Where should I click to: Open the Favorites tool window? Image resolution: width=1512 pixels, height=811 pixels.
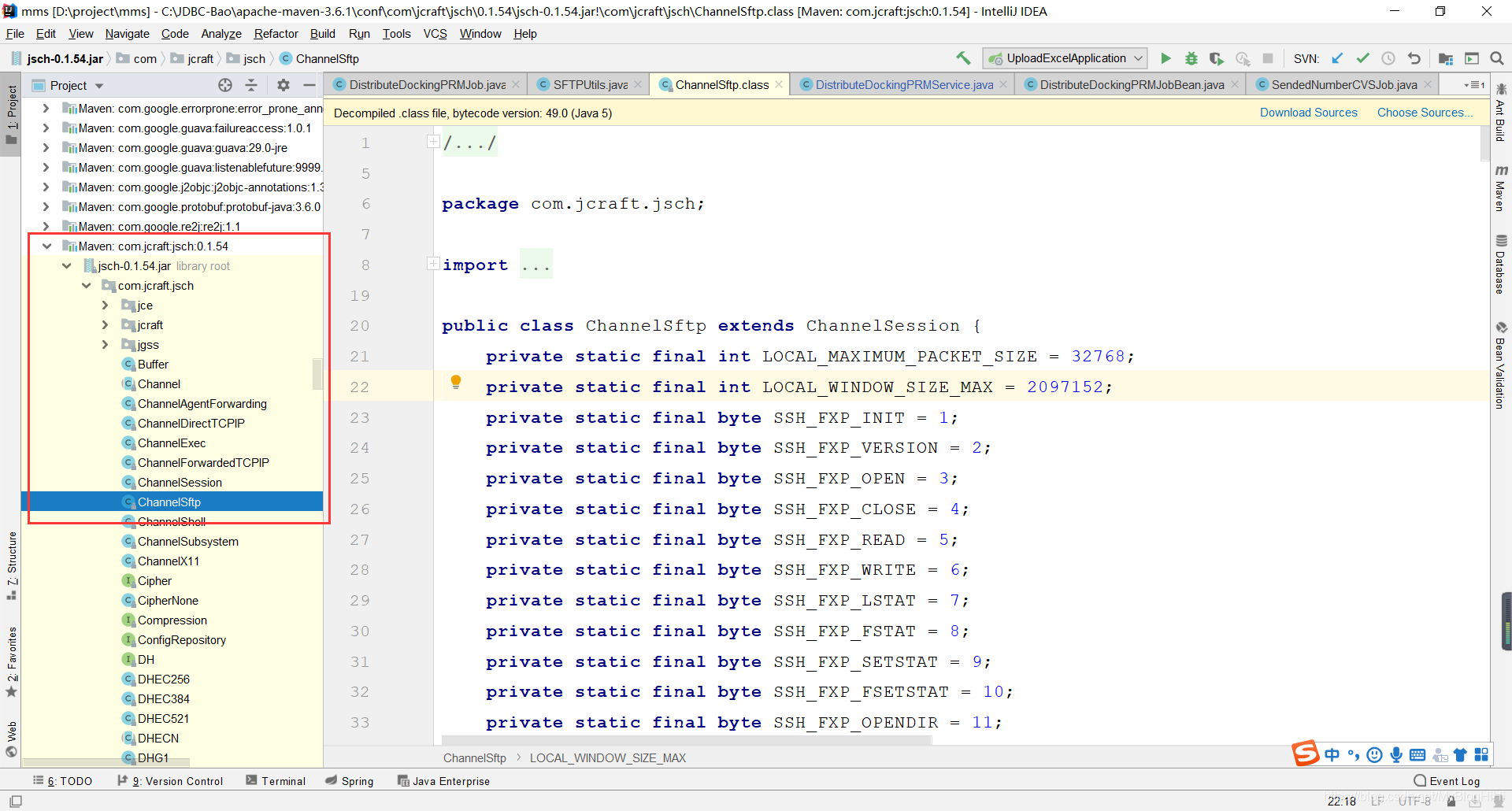[x=11, y=661]
